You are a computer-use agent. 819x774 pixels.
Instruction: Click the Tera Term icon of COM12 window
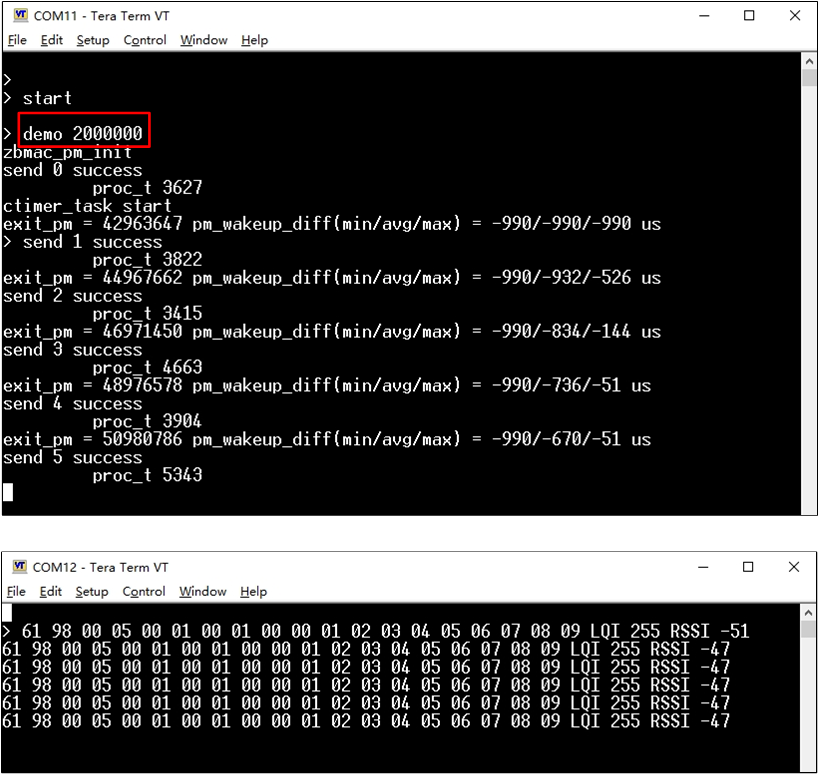(20, 566)
